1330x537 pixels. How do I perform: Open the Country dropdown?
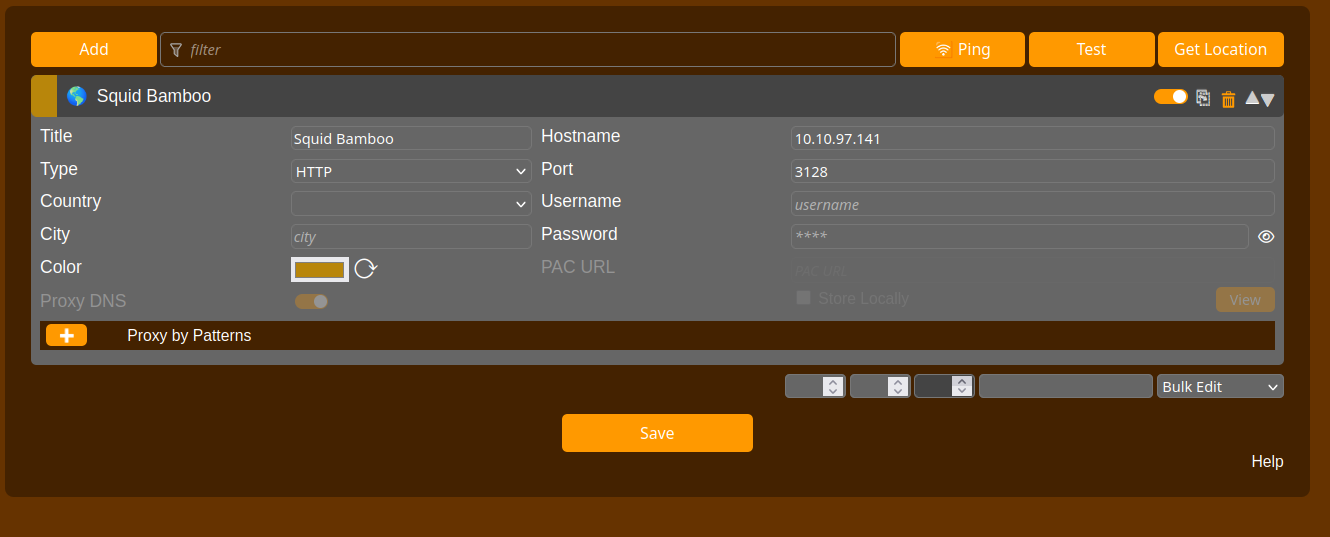coord(411,204)
